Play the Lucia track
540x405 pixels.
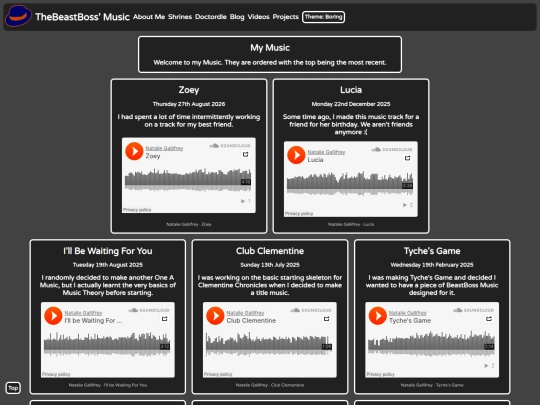tap(296, 155)
